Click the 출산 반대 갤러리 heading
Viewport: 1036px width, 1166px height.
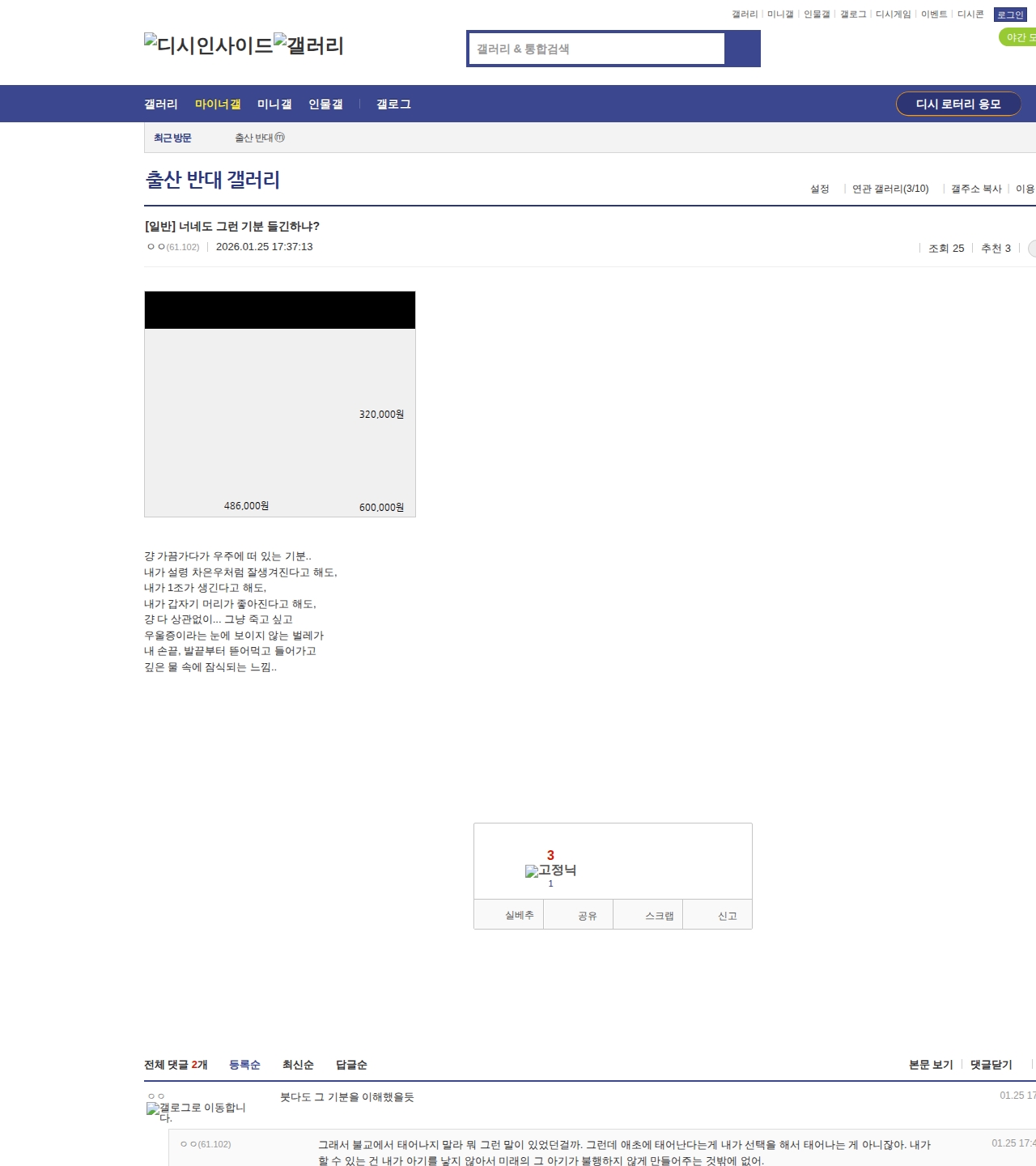pyautogui.click(x=213, y=179)
